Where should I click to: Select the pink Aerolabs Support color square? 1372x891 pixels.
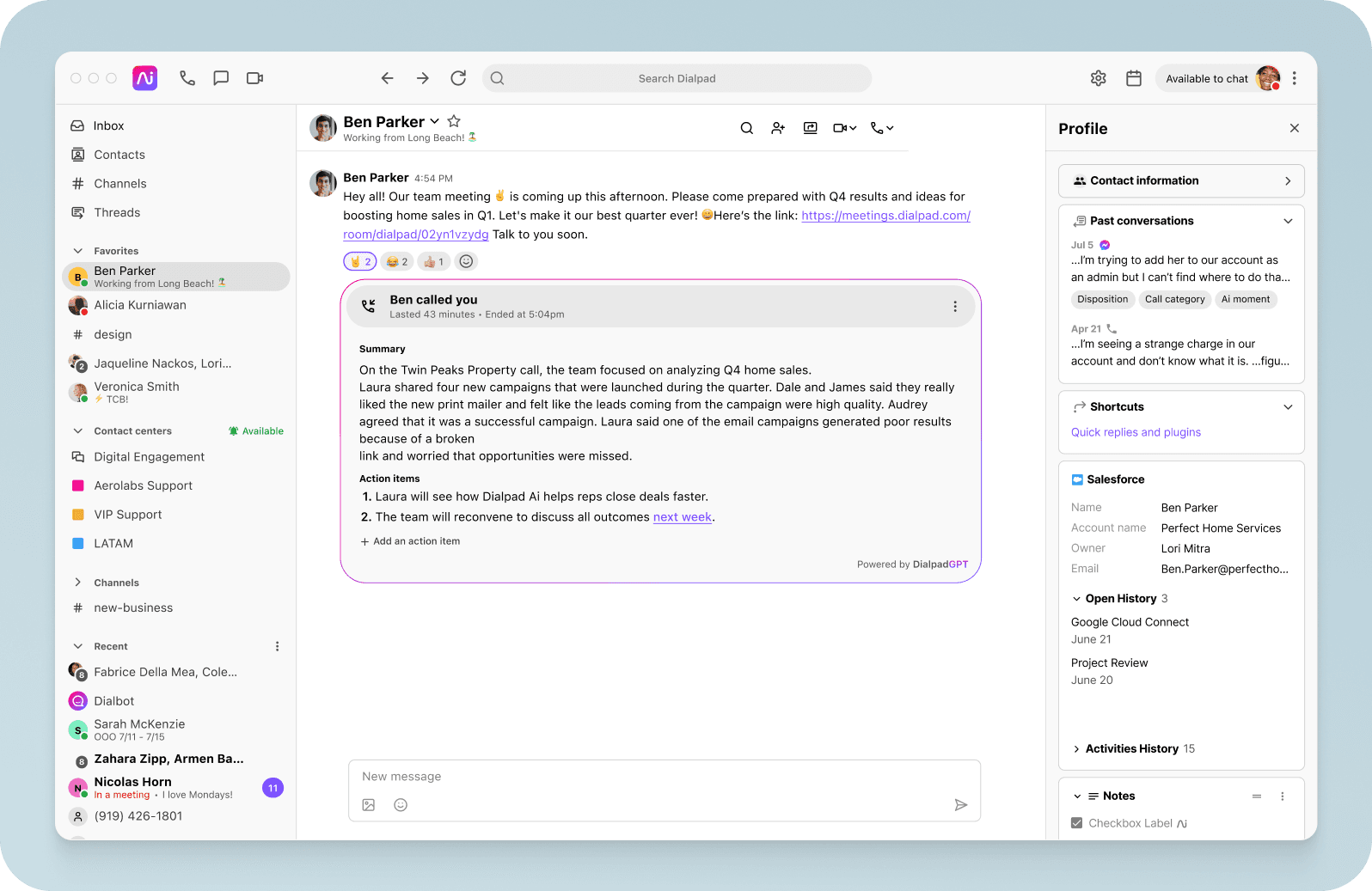[78, 485]
